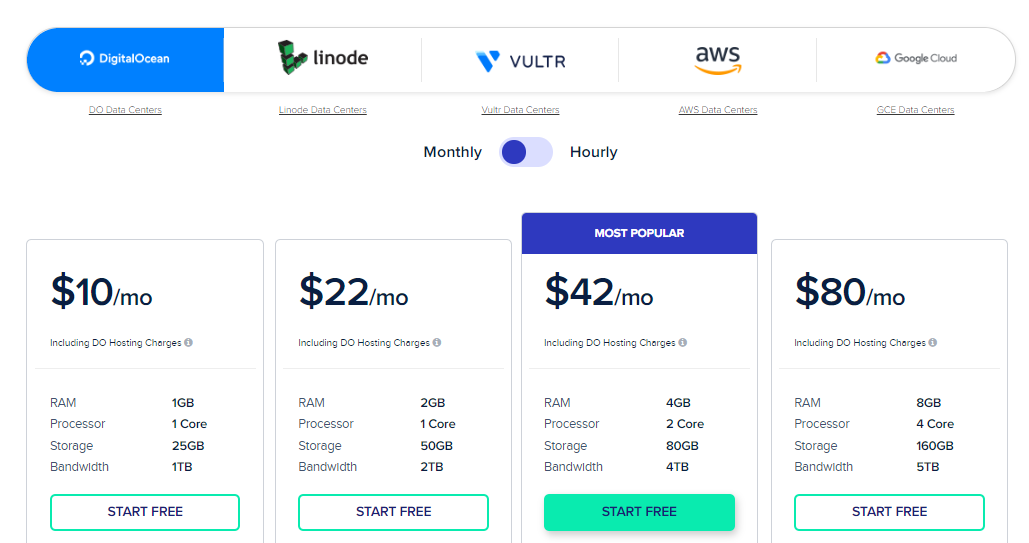Click the Hourly billing label
This screenshot has width=1029, height=543.
pyautogui.click(x=593, y=152)
